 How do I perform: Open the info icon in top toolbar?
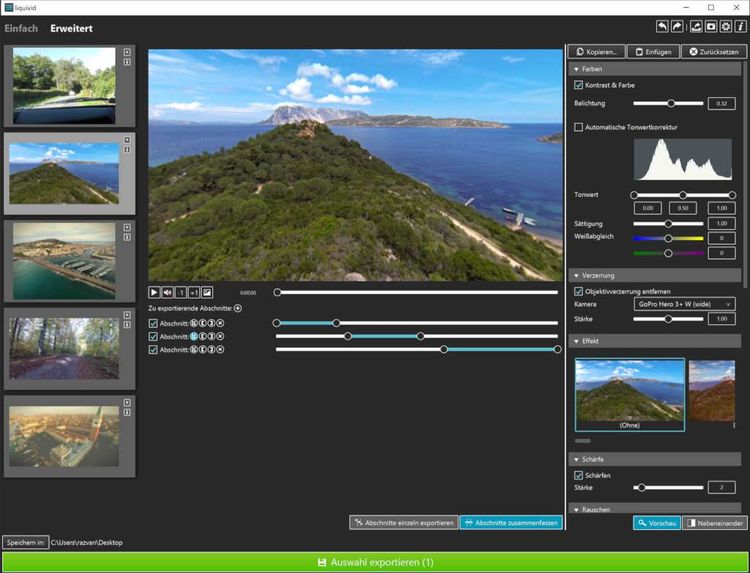pyautogui.click(x=740, y=27)
